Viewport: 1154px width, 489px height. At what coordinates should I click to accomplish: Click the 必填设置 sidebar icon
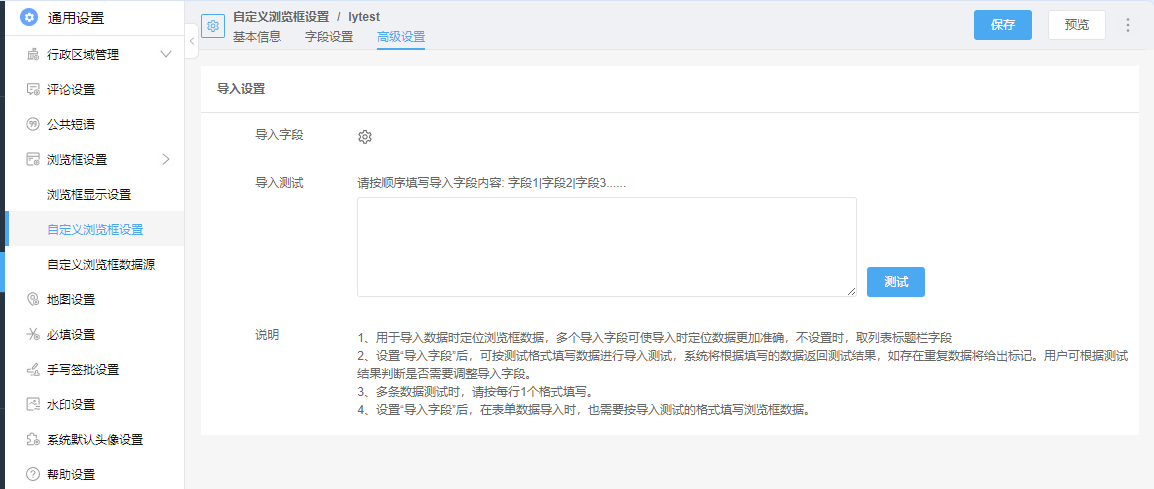click(32, 334)
